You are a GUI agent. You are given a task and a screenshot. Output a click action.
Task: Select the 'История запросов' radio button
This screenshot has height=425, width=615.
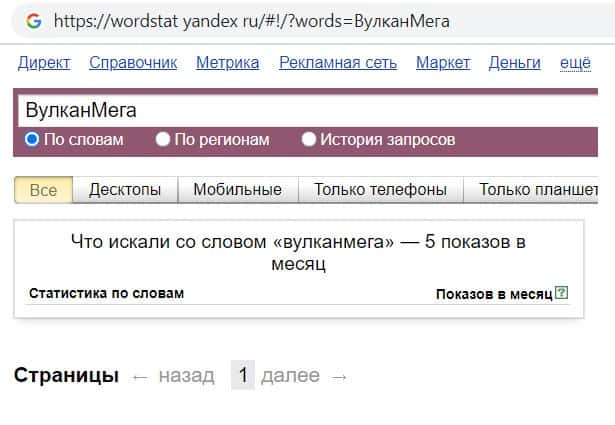pyautogui.click(x=309, y=140)
